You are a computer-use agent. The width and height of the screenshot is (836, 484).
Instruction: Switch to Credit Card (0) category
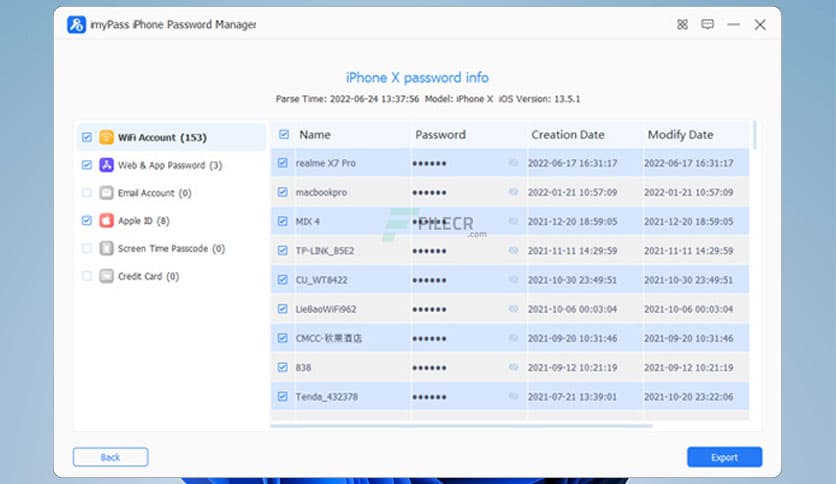[x=148, y=276]
